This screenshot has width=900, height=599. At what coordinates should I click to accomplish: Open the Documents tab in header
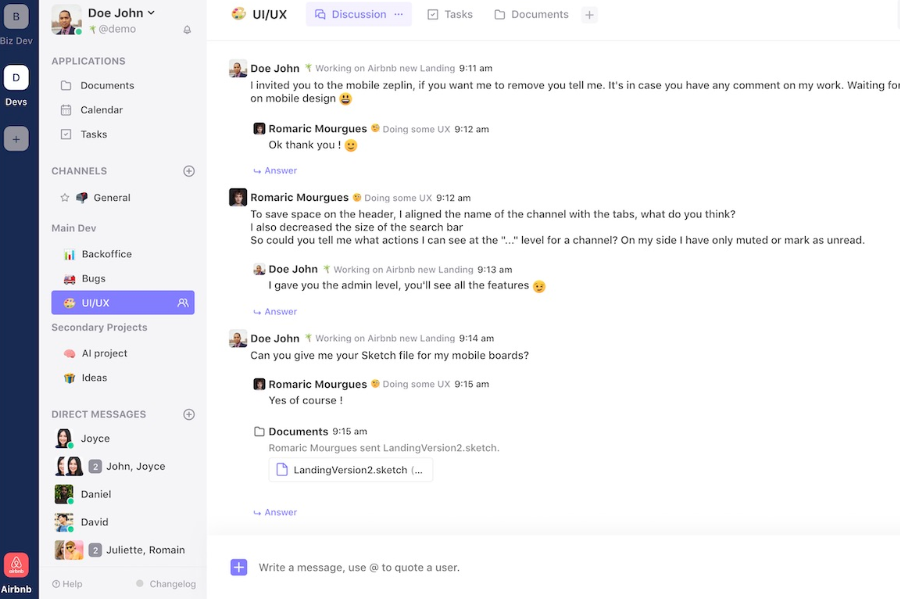[532, 14]
